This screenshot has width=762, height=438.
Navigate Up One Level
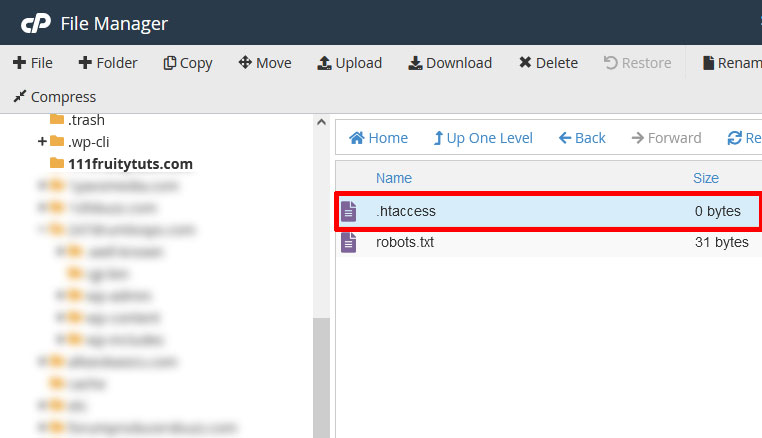483,138
